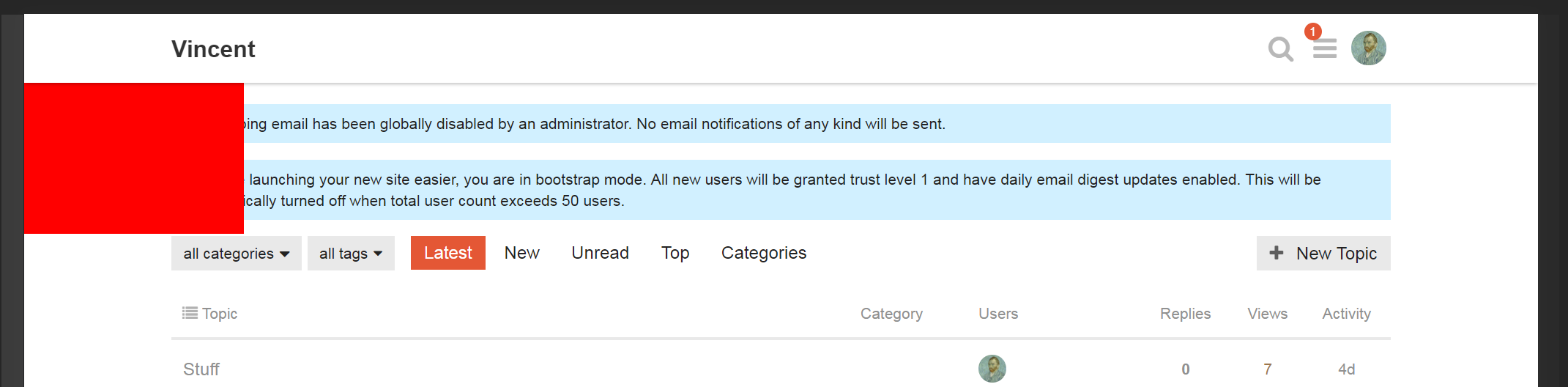Open the Stuff topic
The image size is (1568, 387).
coord(201,369)
